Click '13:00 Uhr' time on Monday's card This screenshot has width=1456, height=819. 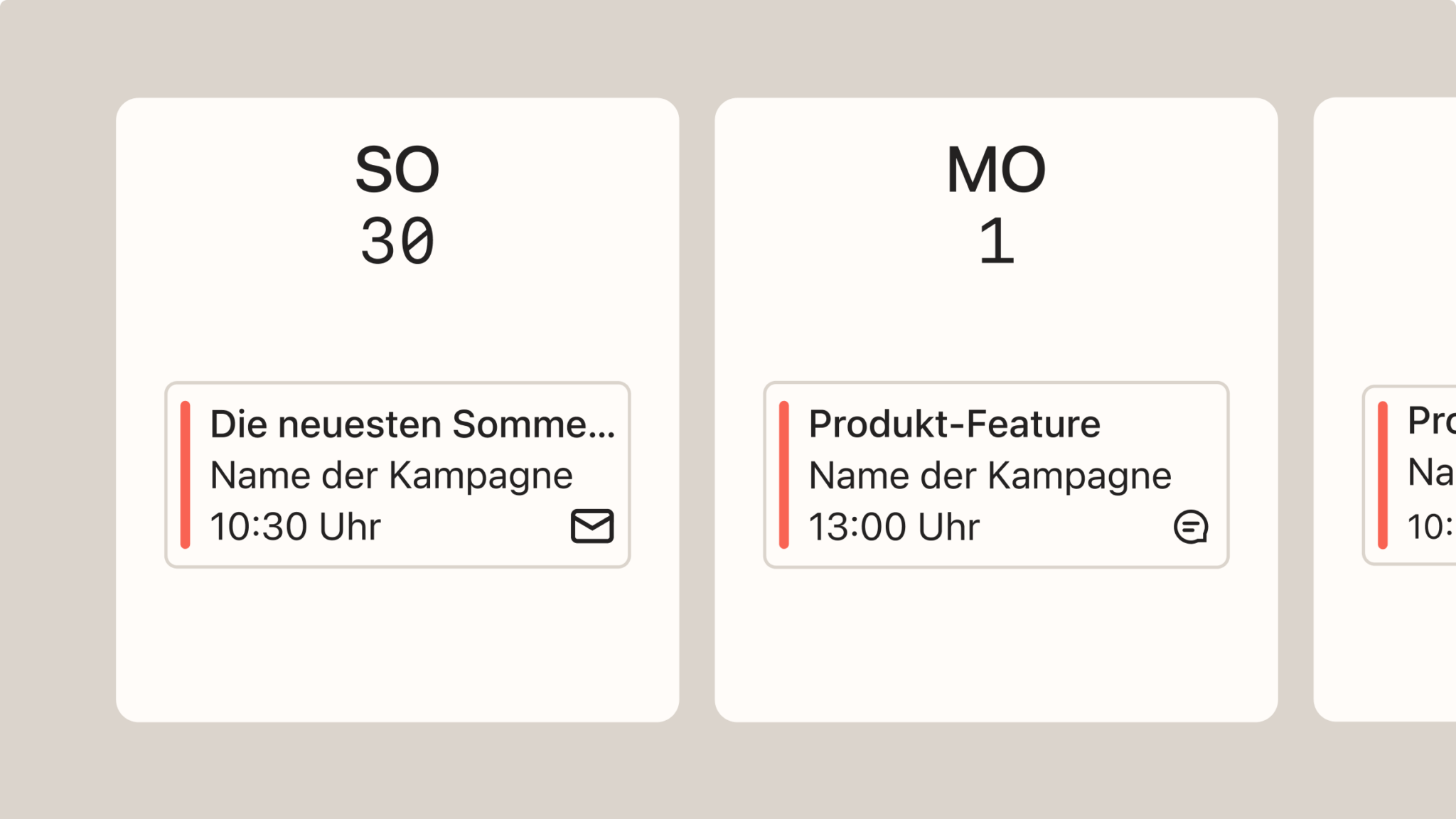tap(894, 527)
